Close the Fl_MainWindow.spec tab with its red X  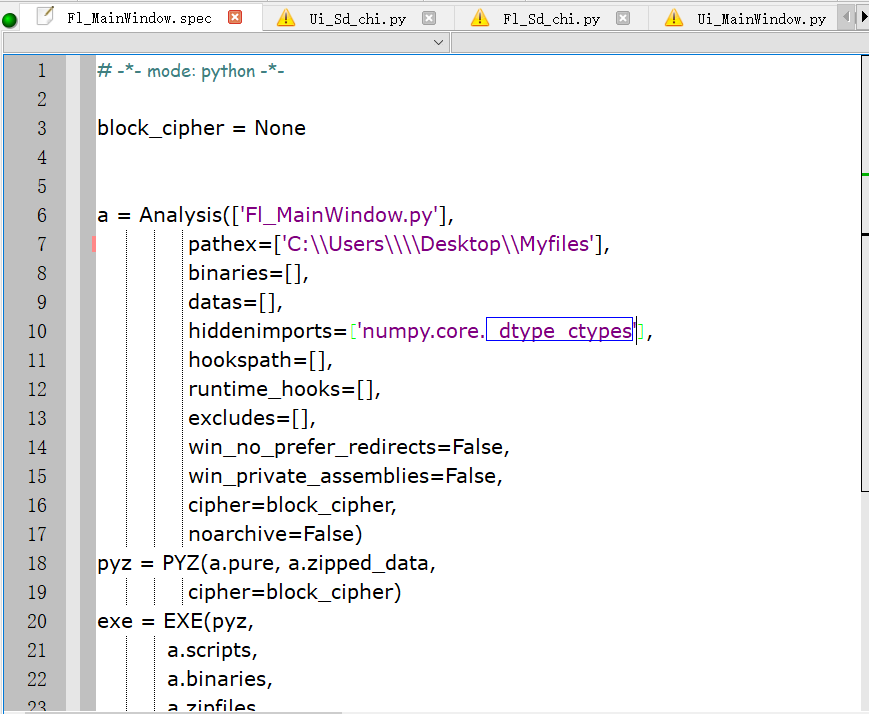coord(236,17)
